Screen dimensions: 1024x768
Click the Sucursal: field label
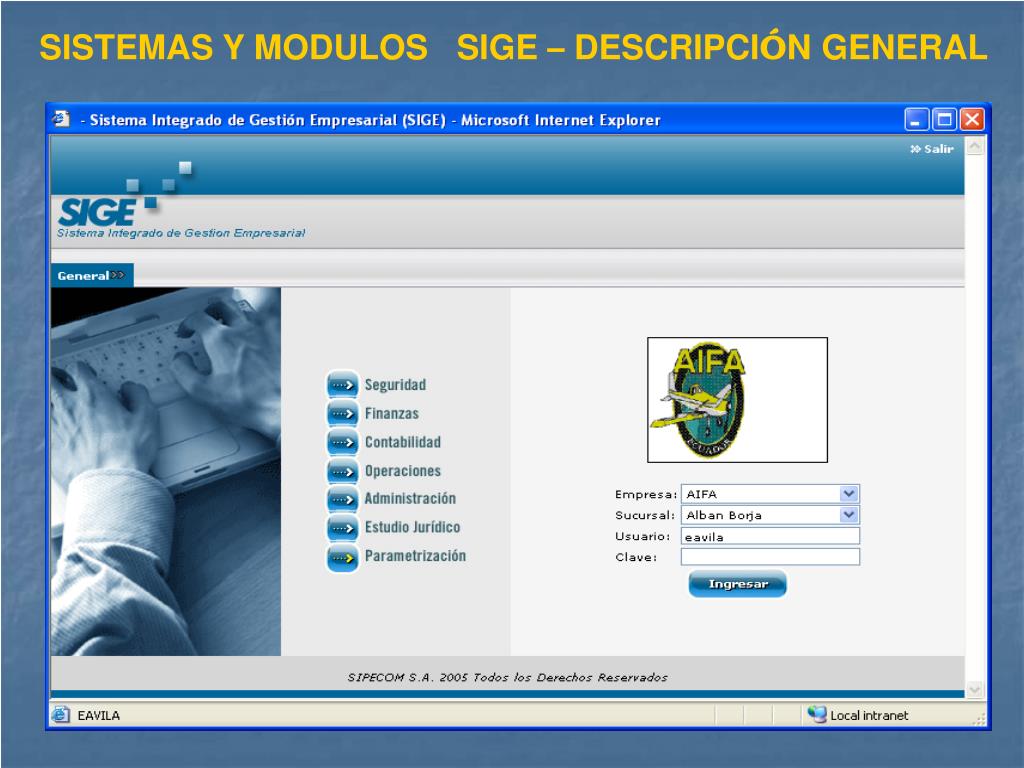[x=645, y=515]
